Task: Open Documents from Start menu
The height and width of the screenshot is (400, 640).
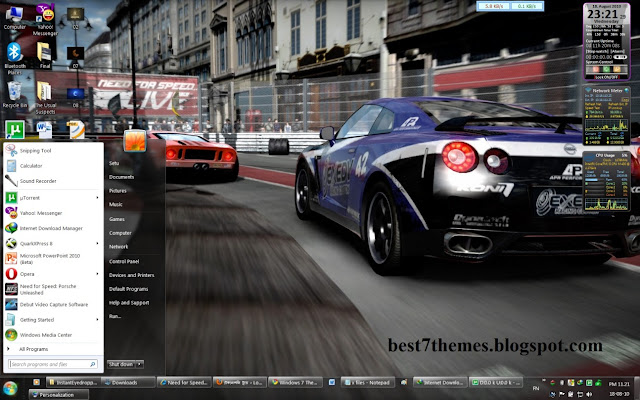Action: pos(121,177)
